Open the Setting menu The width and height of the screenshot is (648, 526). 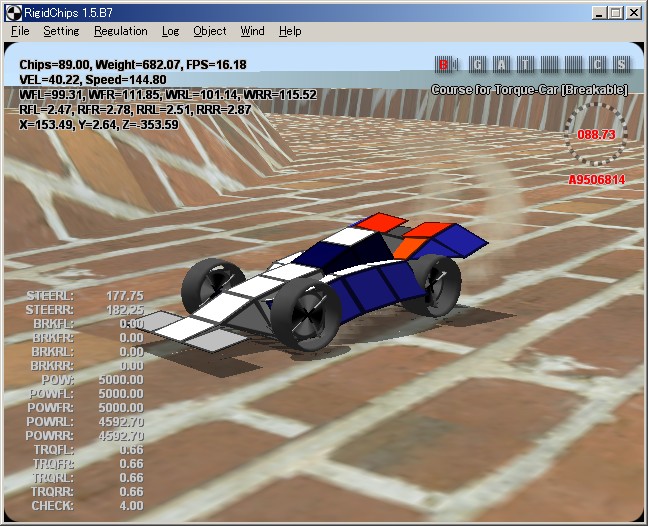coord(61,31)
